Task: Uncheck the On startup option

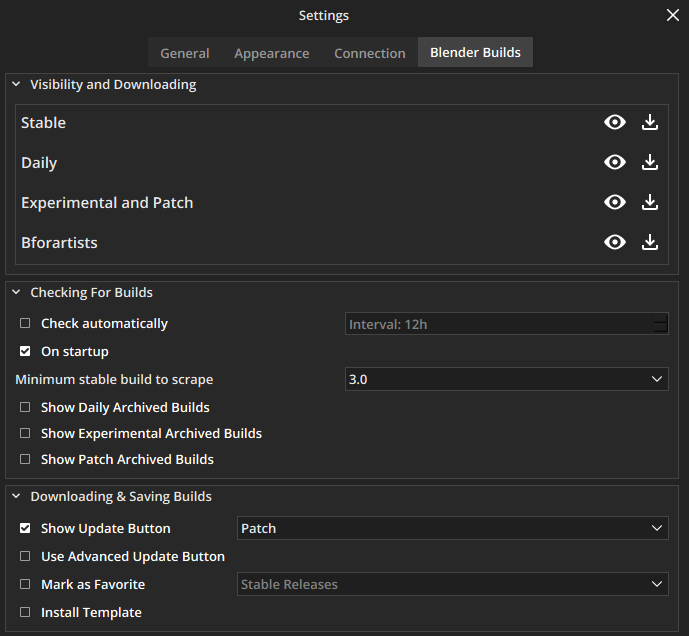Action: click(x=26, y=352)
